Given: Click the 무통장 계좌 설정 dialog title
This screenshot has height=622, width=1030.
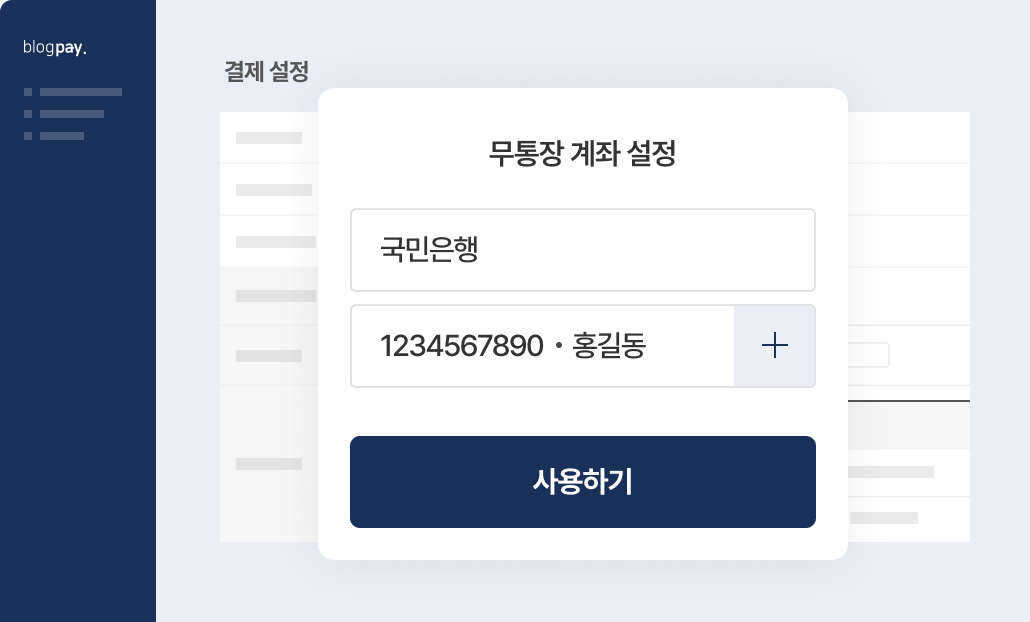Looking at the screenshot, I should [x=583, y=153].
